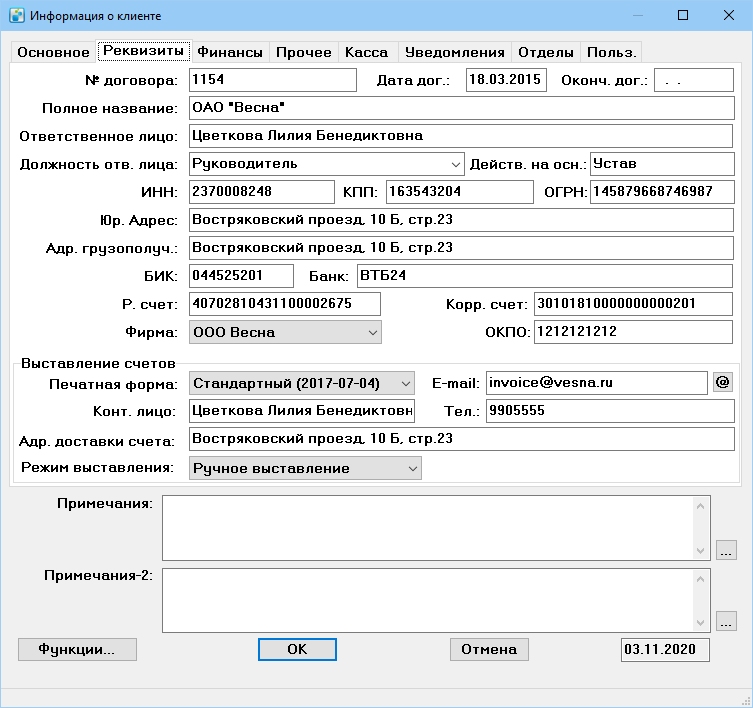The width and height of the screenshot is (753, 708).
Task: Open the Режим выставления dropdown
Action: [x=305, y=468]
